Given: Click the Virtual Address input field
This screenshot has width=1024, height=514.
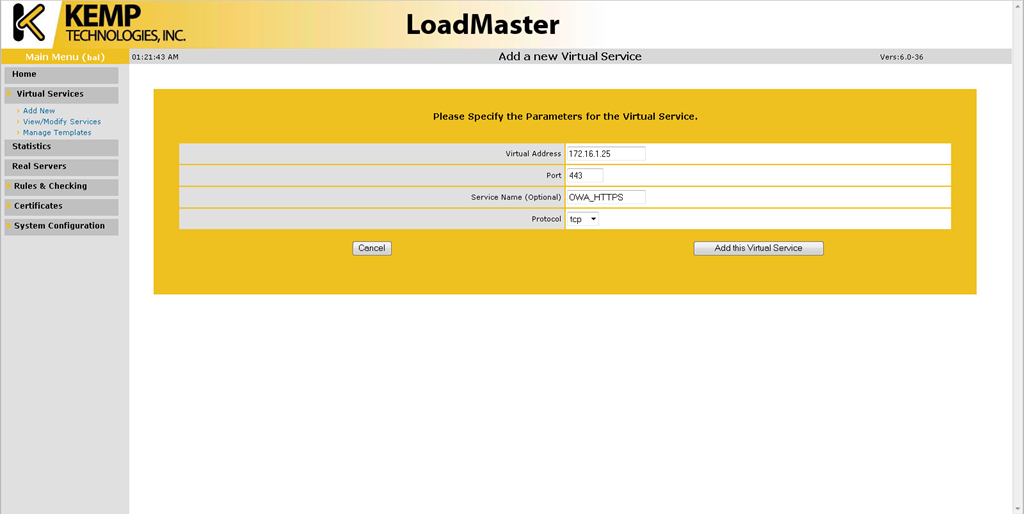Looking at the screenshot, I should pos(605,153).
